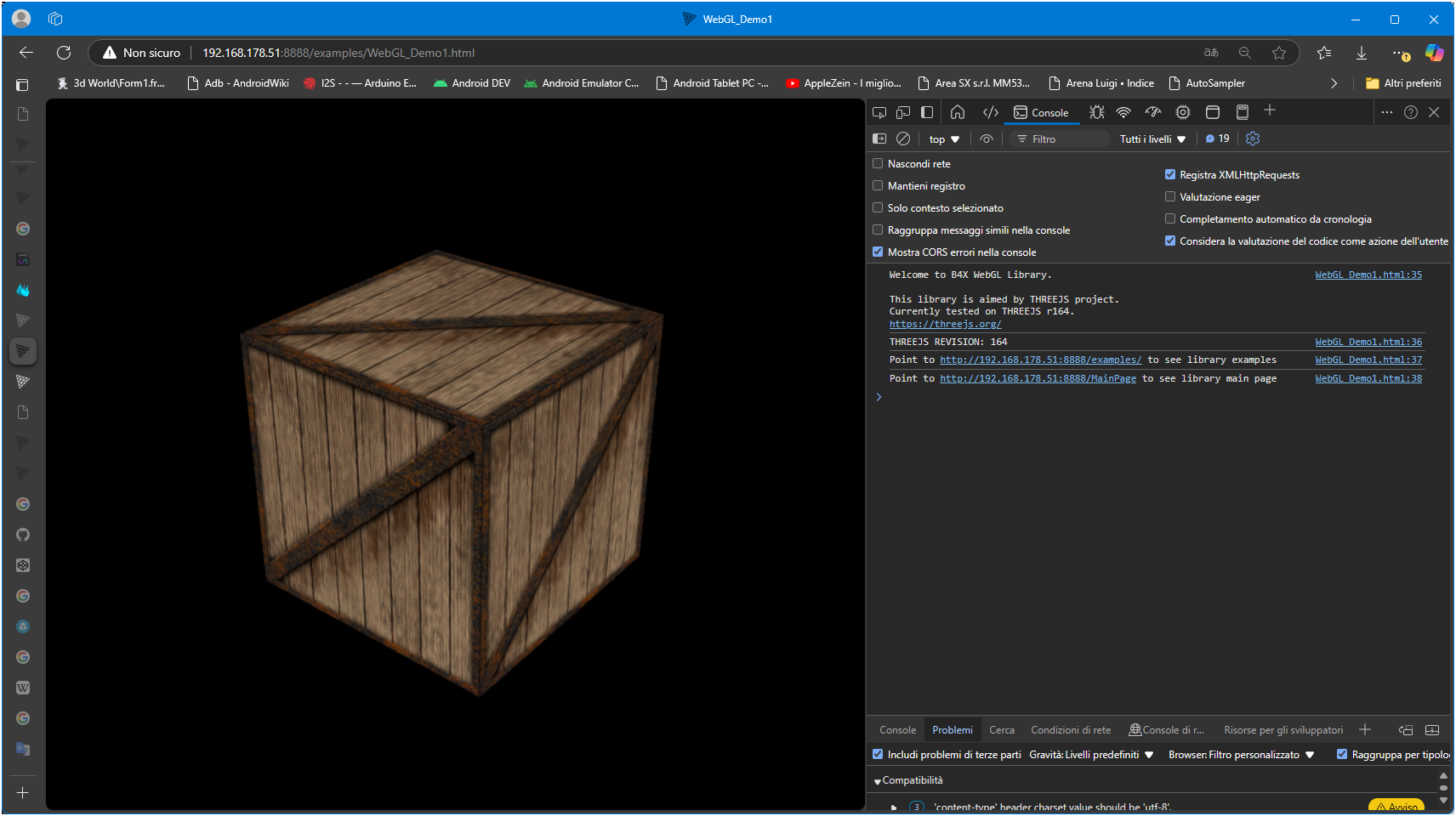The image size is (1456, 816).
Task: Check the Mantieni registro option
Action: tap(878, 185)
